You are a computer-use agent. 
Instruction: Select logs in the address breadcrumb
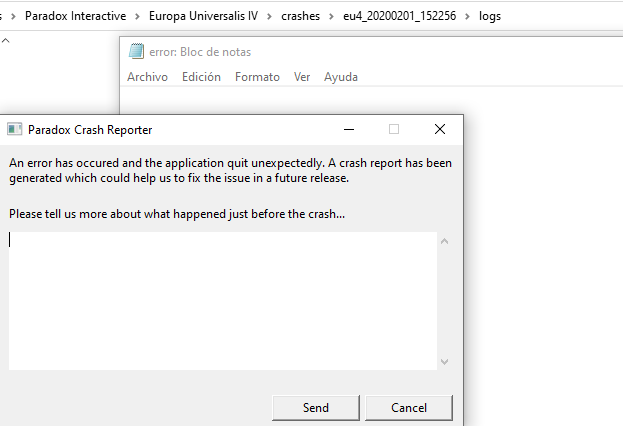490,16
